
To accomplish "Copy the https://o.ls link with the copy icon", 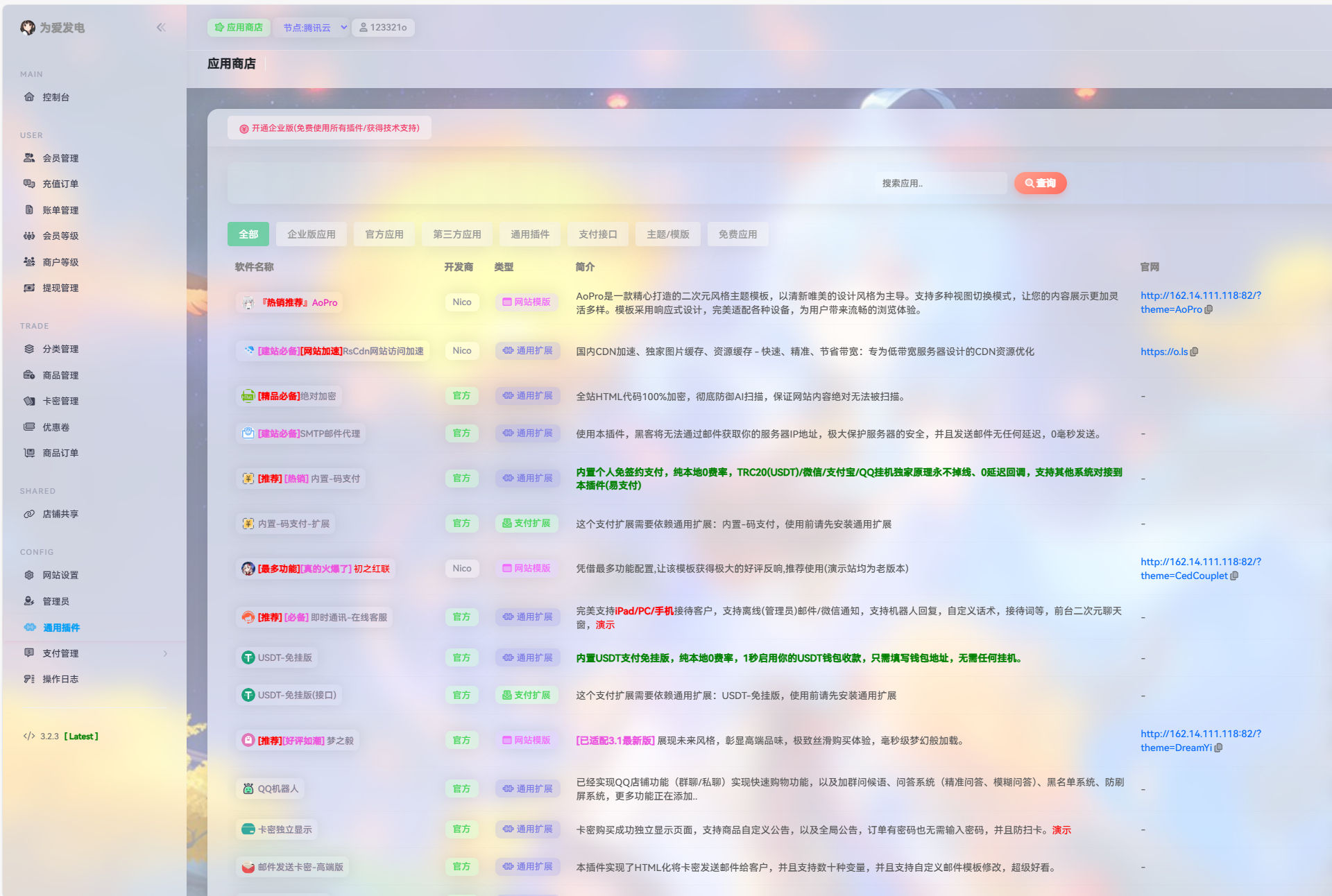I will tap(1195, 352).
